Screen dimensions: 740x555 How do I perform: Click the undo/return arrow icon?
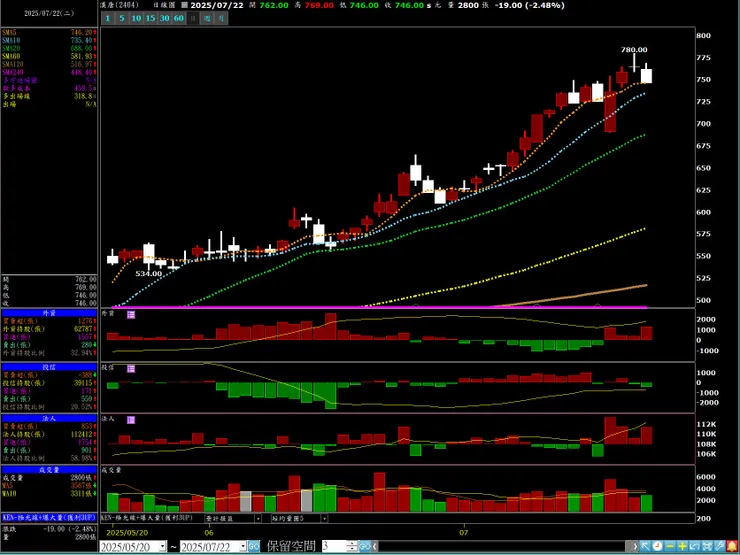694,547
